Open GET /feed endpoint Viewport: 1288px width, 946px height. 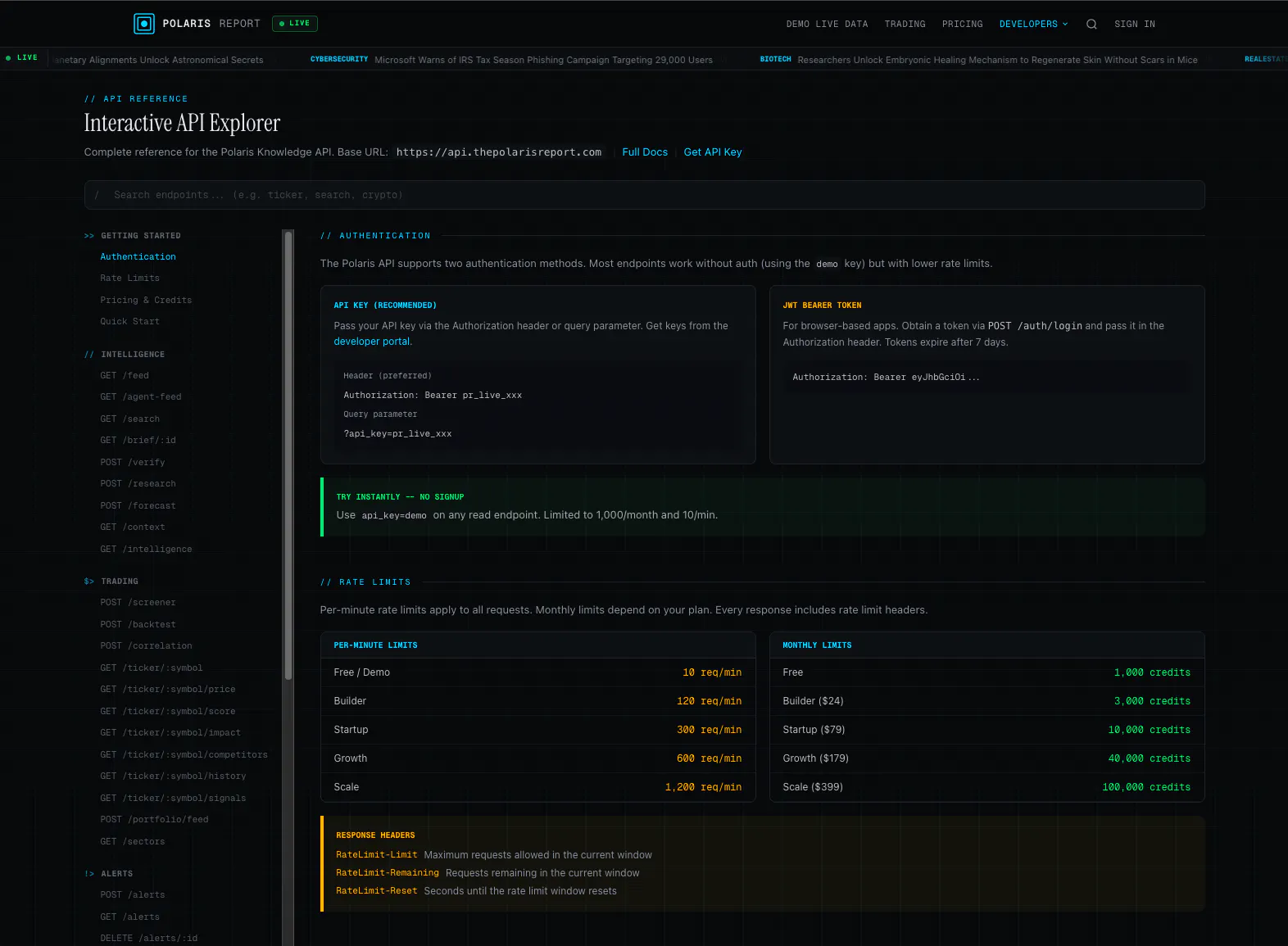(x=125, y=376)
